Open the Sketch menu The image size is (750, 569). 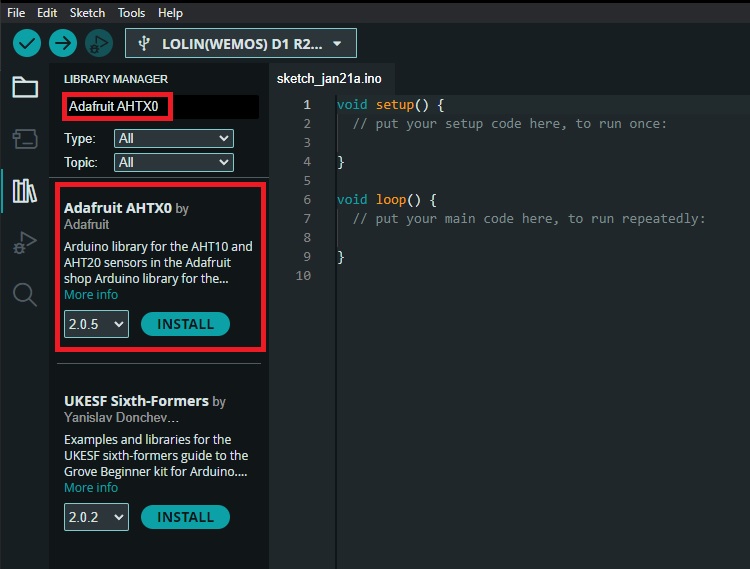(x=87, y=13)
